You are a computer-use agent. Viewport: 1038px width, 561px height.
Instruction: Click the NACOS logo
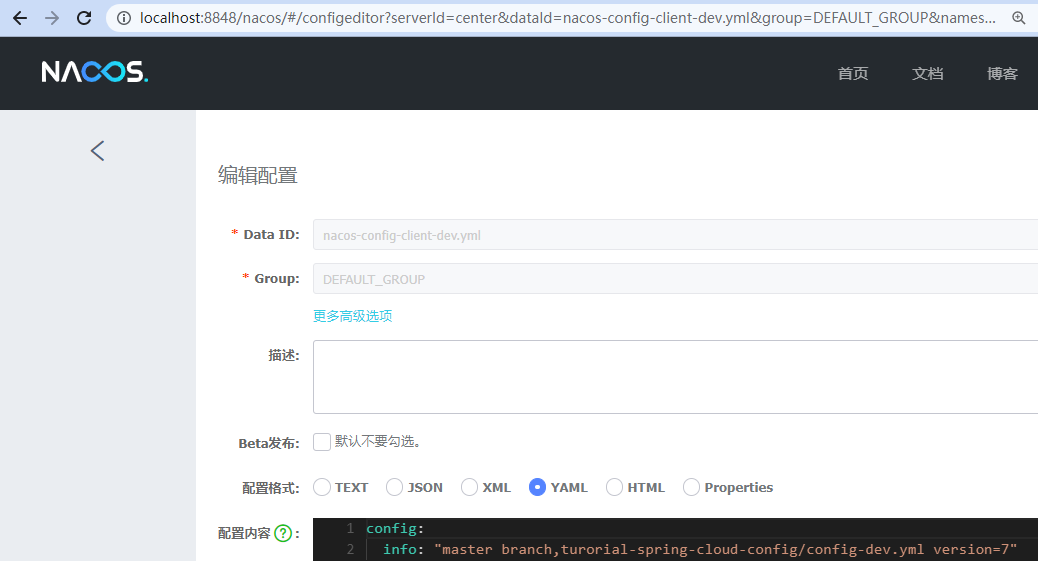[x=95, y=72]
